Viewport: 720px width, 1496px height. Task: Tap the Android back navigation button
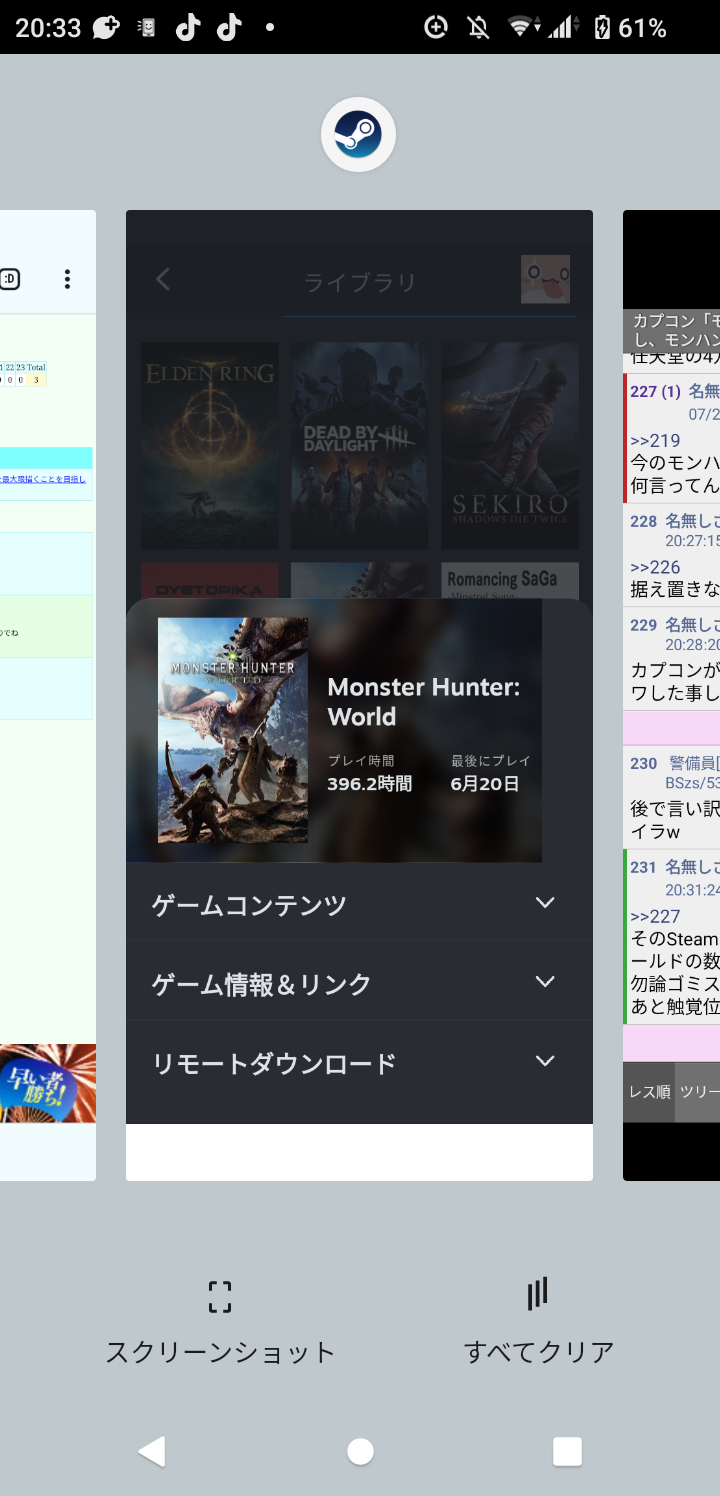click(x=152, y=1451)
